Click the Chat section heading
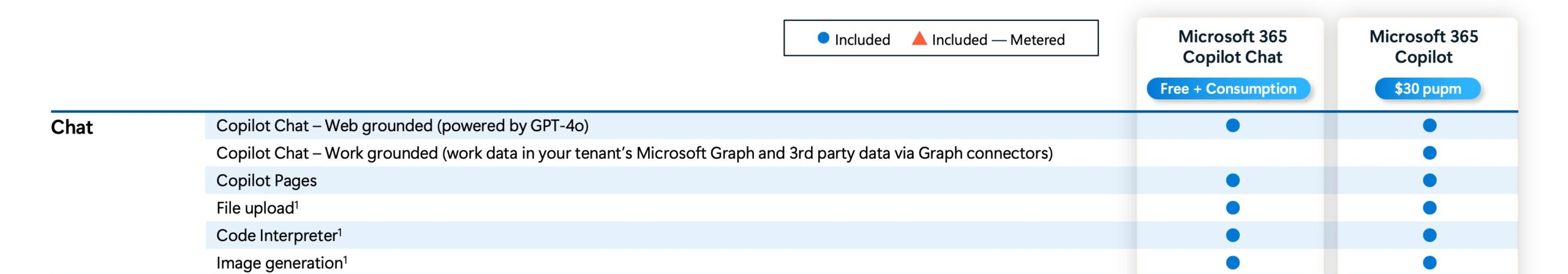 pos(72,127)
